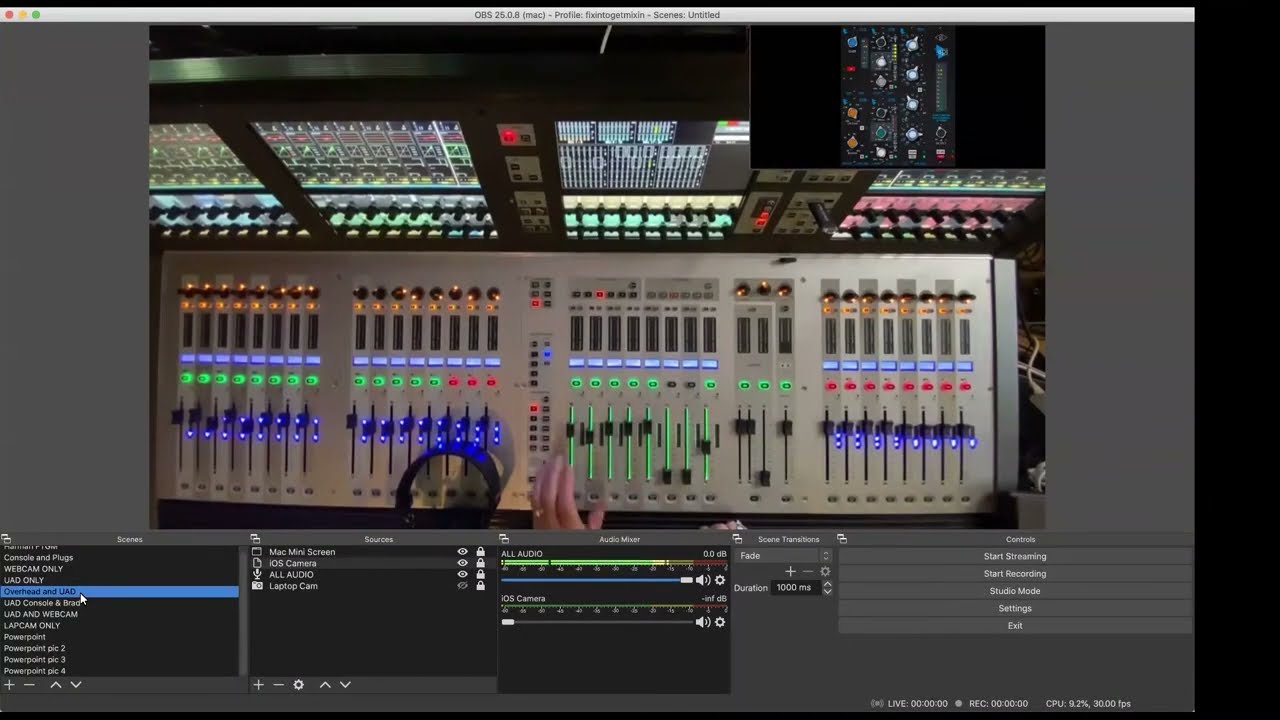Increase transition Duration with up stepper

[x=827, y=584]
